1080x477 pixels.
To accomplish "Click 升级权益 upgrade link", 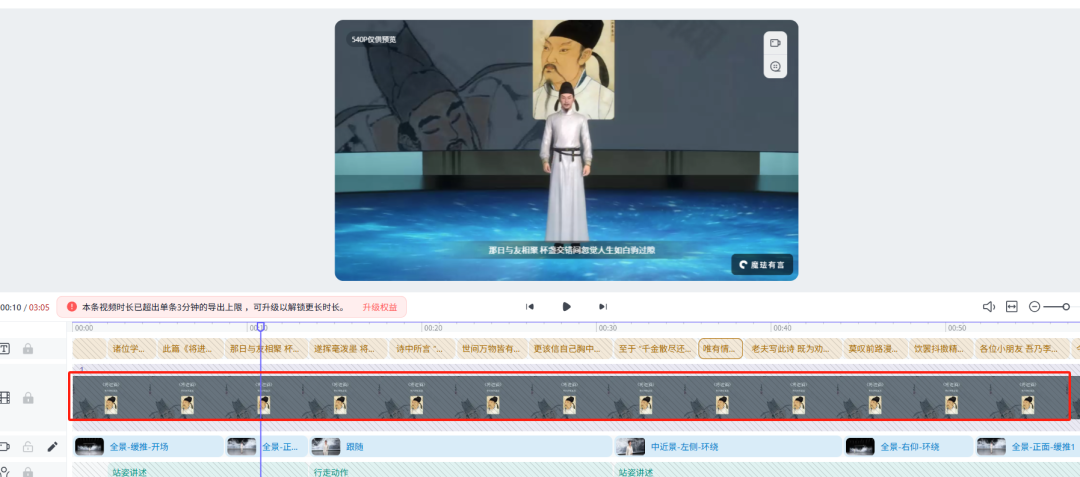I will (x=380, y=307).
